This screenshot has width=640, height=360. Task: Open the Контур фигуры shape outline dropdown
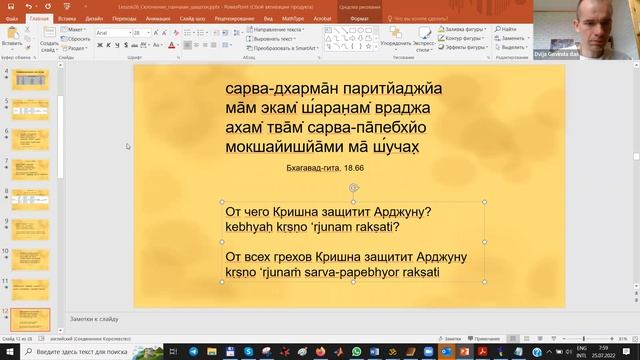point(461,38)
